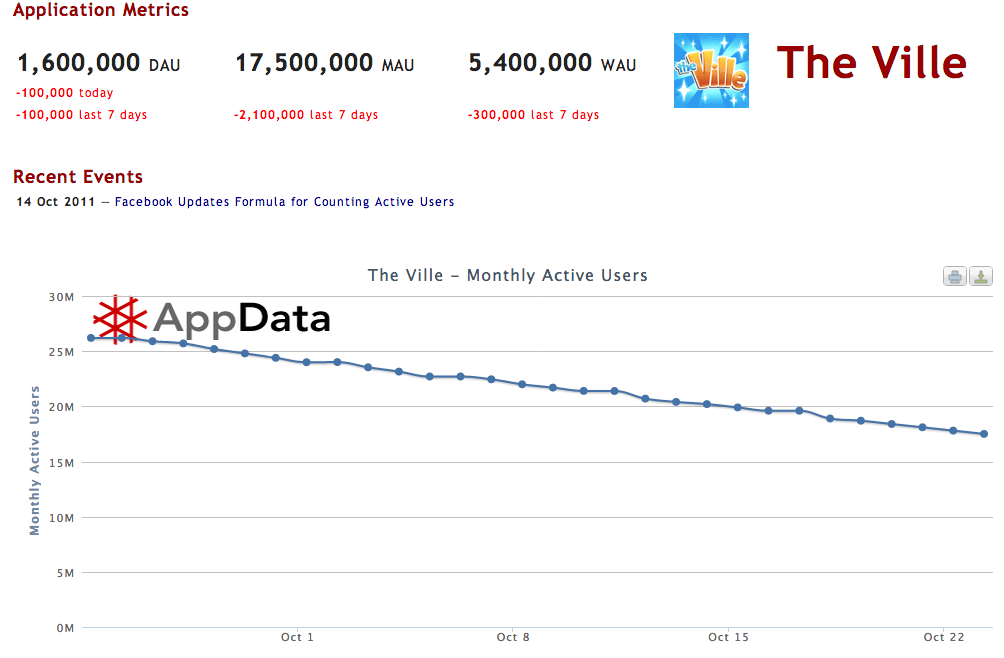This screenshot has height=658, width=1004.
Task: Click the Recent Events heading
Action: coord(78,177)
